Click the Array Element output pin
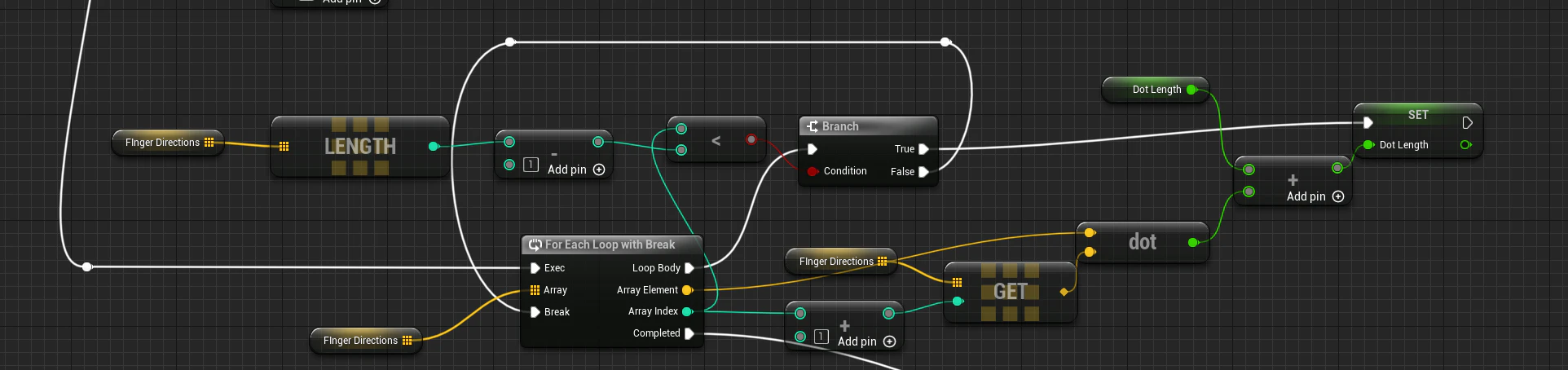 point(687,290)
